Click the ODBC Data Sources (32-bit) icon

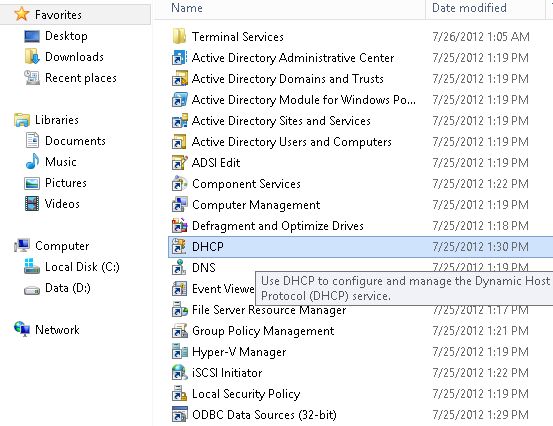pos(180,415)
